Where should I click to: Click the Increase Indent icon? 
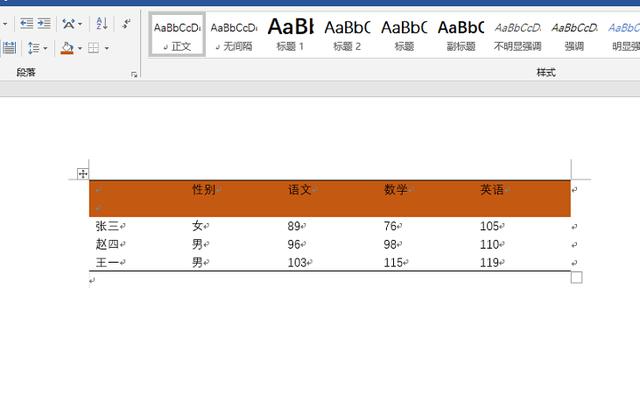pos(44,24)
